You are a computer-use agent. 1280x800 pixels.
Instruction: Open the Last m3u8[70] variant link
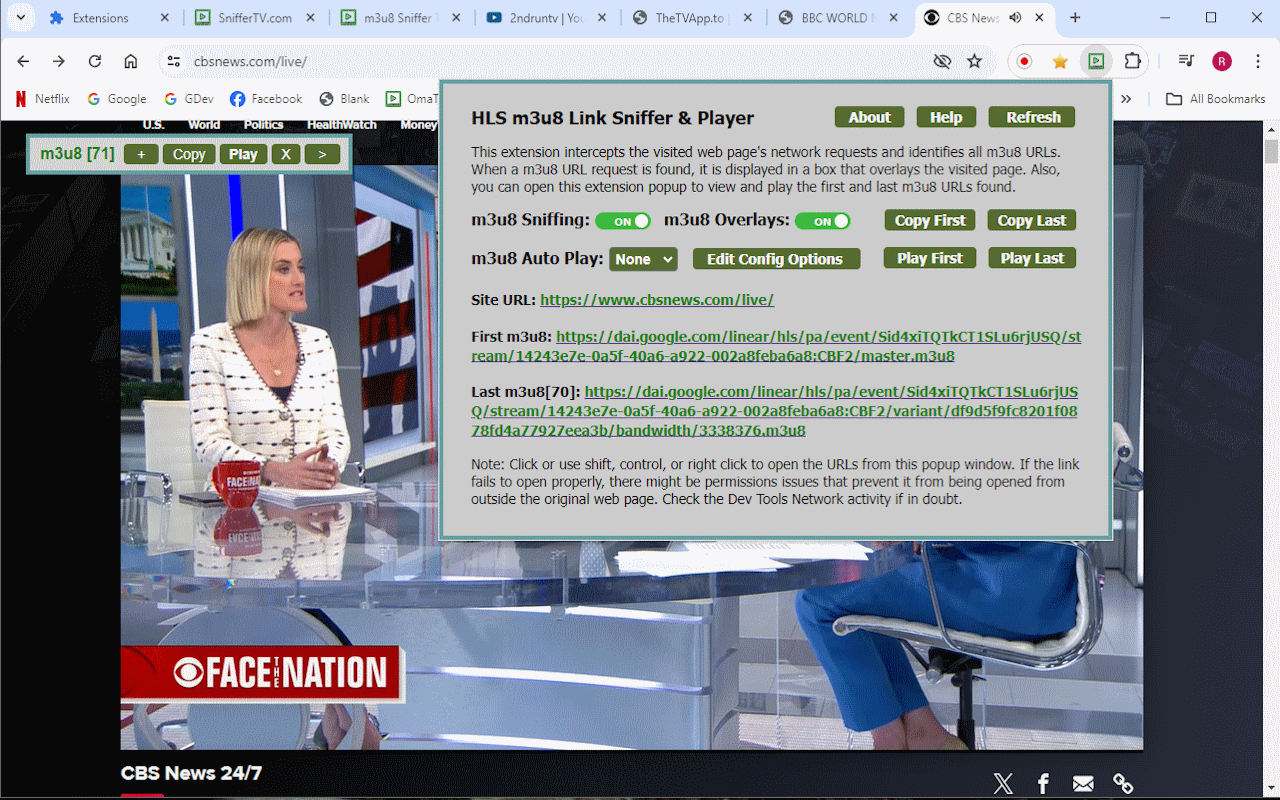pos(775,411)
